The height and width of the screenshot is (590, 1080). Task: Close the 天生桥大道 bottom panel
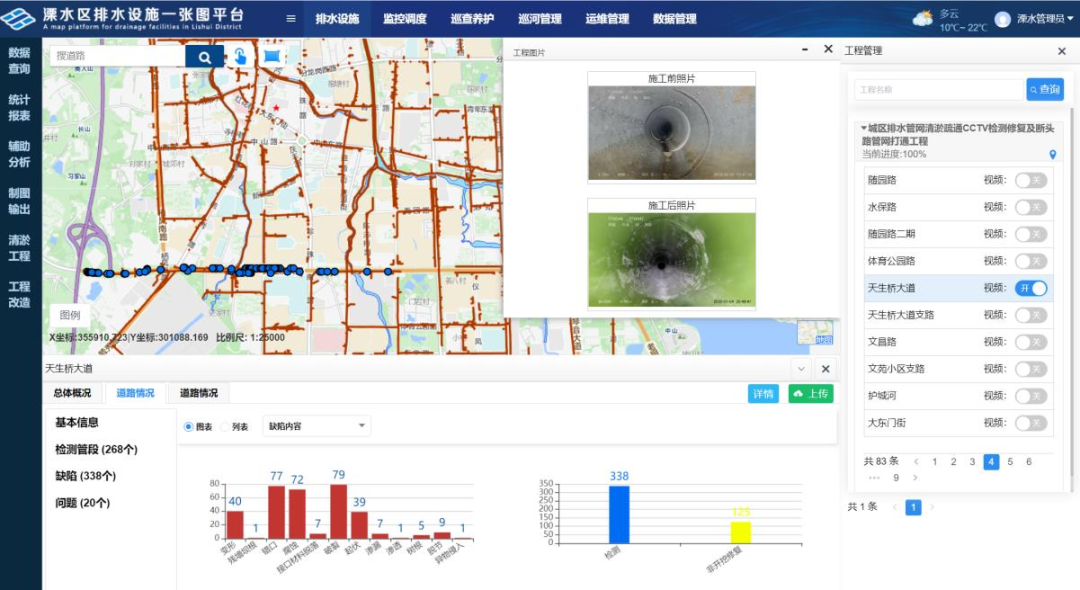pos(825,368)
